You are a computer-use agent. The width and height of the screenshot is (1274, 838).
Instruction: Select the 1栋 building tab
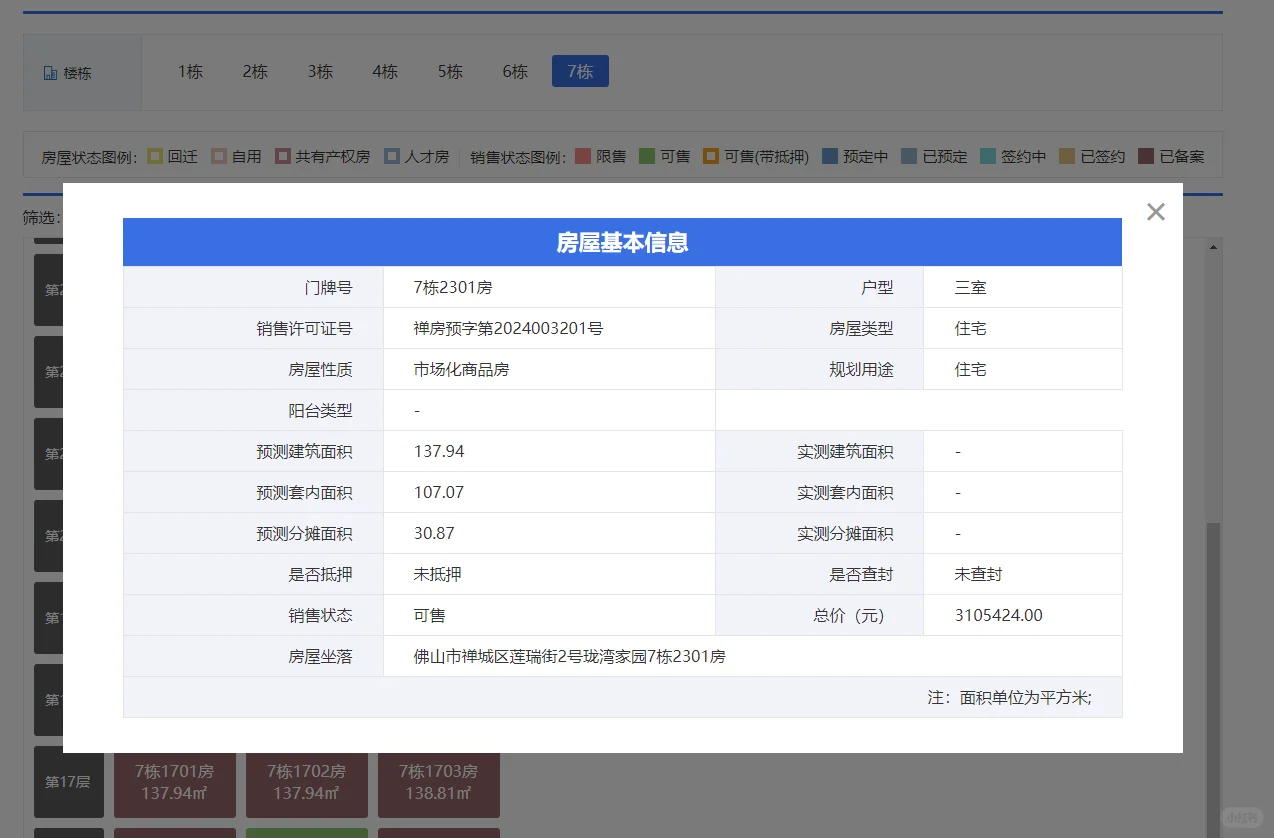coord(190,72)
